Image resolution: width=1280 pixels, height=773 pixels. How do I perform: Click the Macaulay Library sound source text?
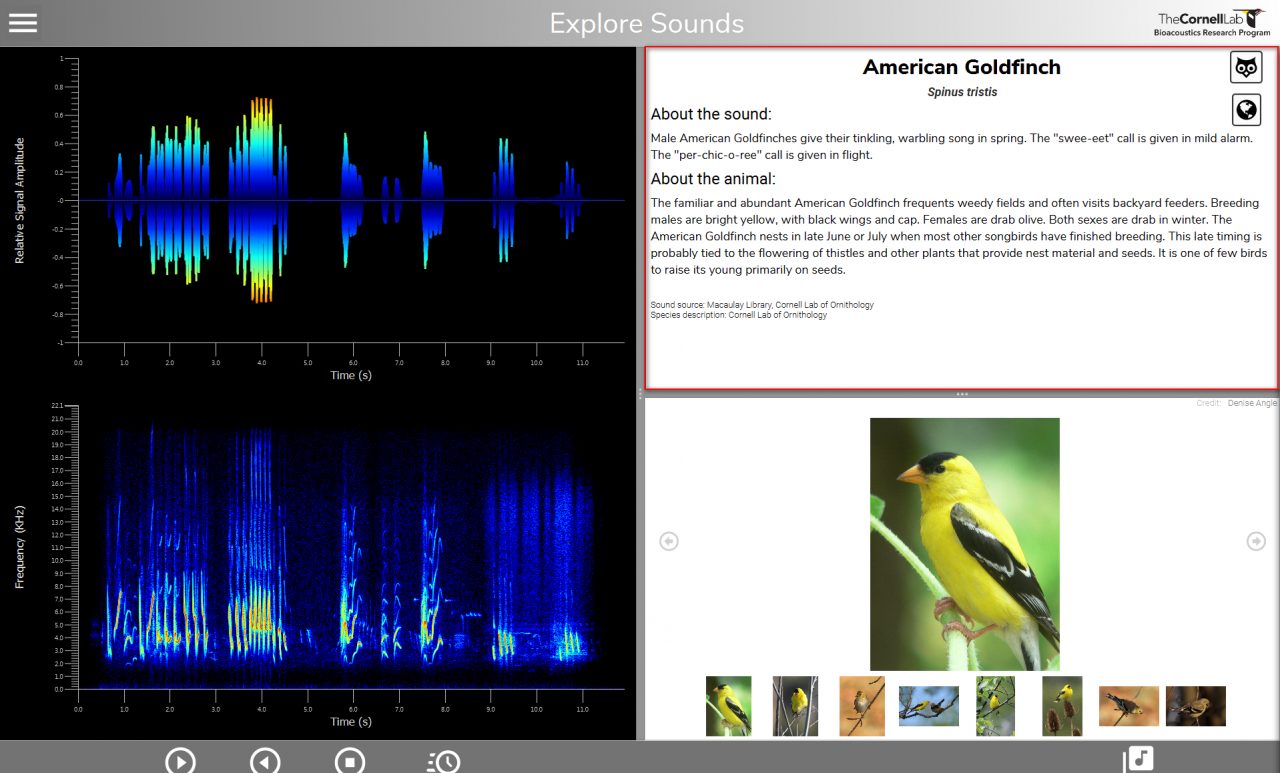762,304
